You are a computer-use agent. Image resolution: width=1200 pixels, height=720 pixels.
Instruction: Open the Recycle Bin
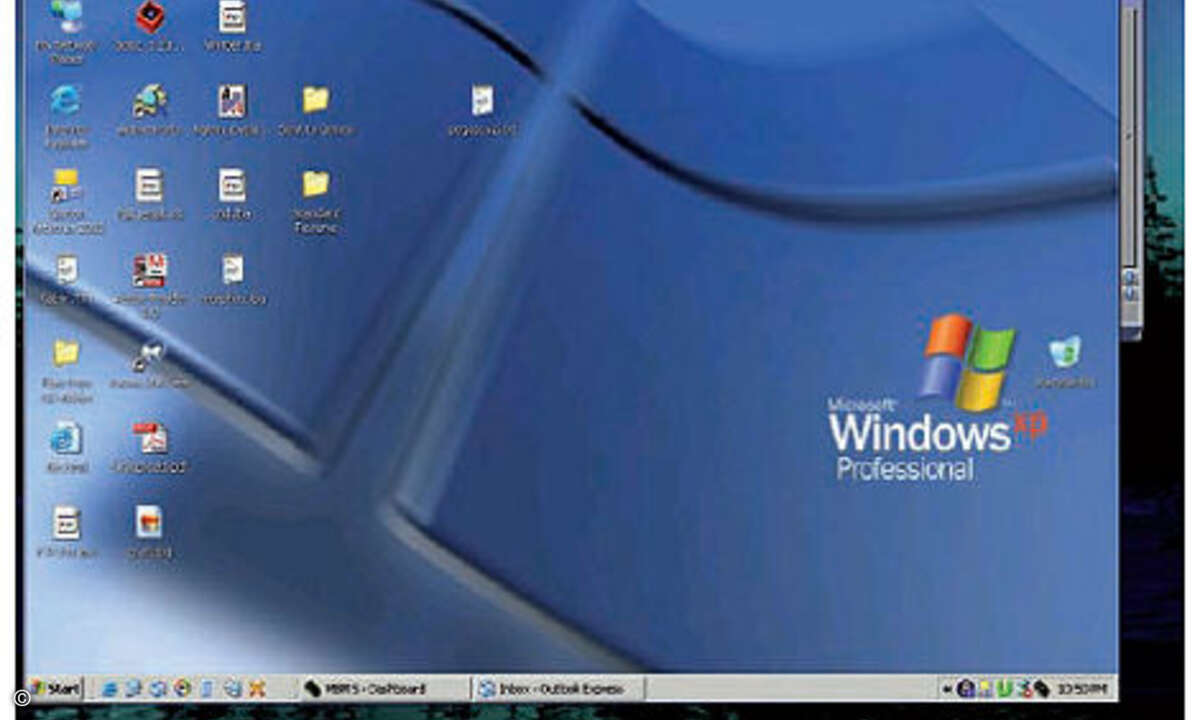coord(1064,352)
